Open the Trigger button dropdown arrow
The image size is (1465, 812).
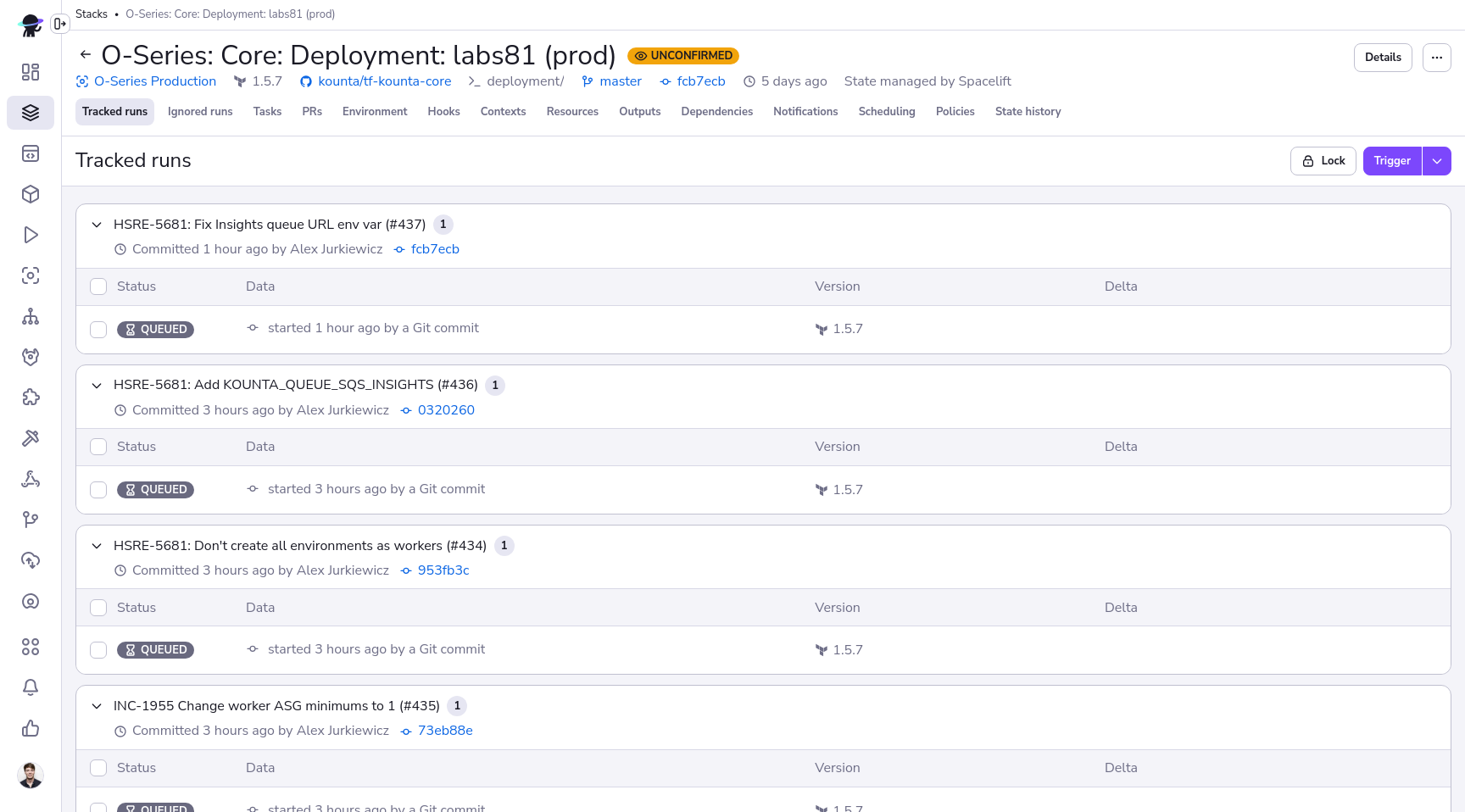coord(1437,161)
